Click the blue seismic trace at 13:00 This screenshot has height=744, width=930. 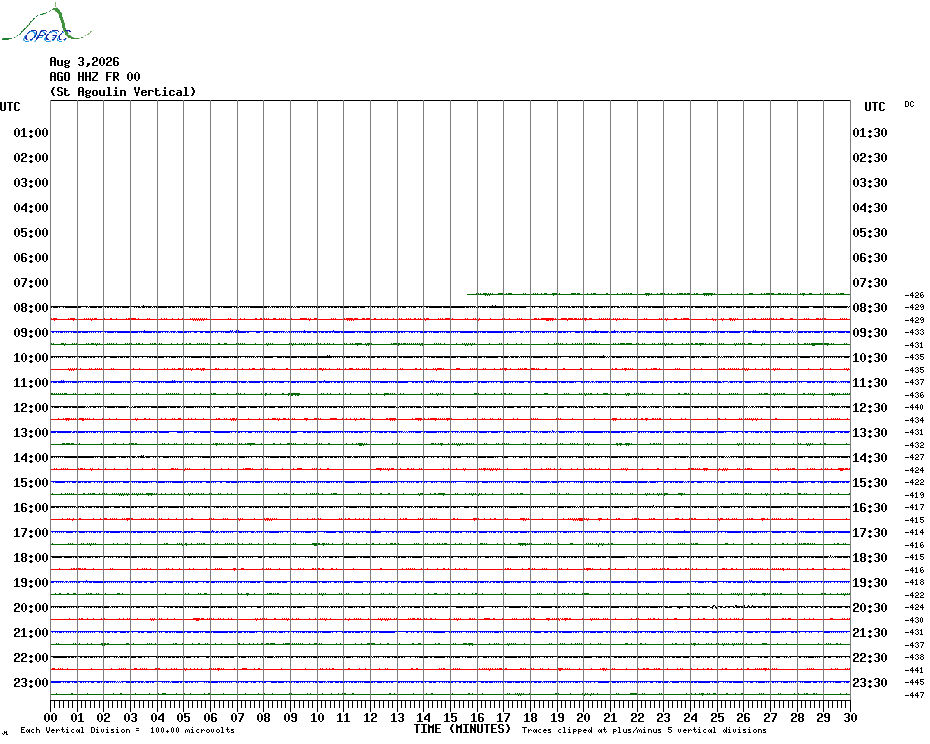point(450,433)
